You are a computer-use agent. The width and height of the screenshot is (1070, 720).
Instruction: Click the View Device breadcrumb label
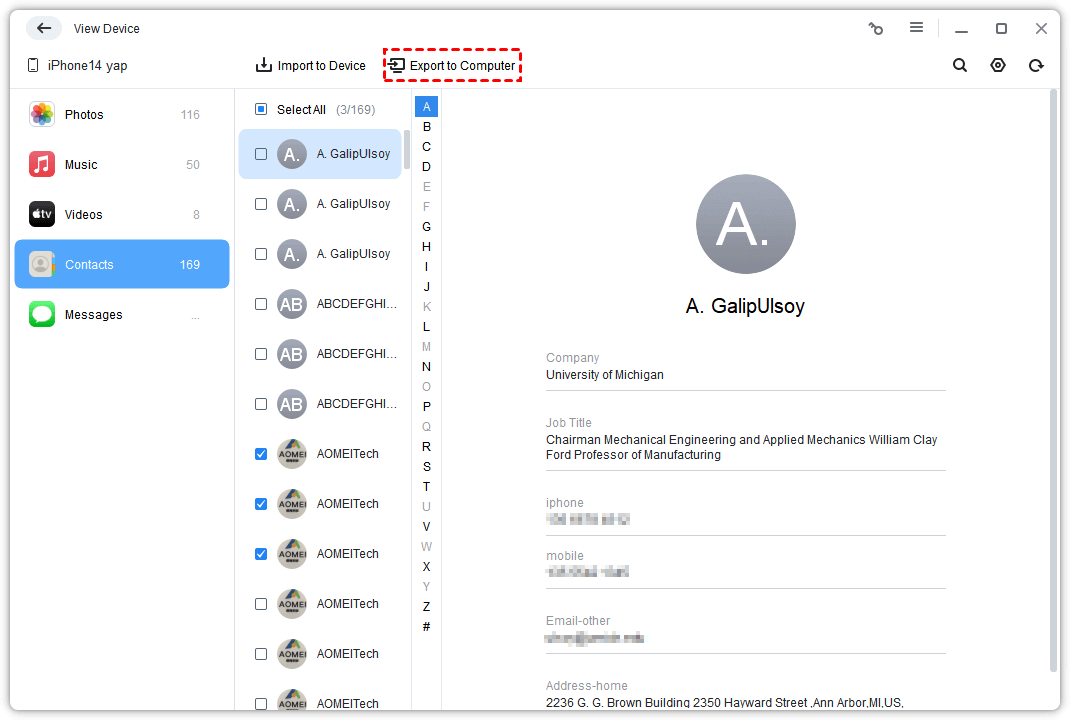coord(106,28)
